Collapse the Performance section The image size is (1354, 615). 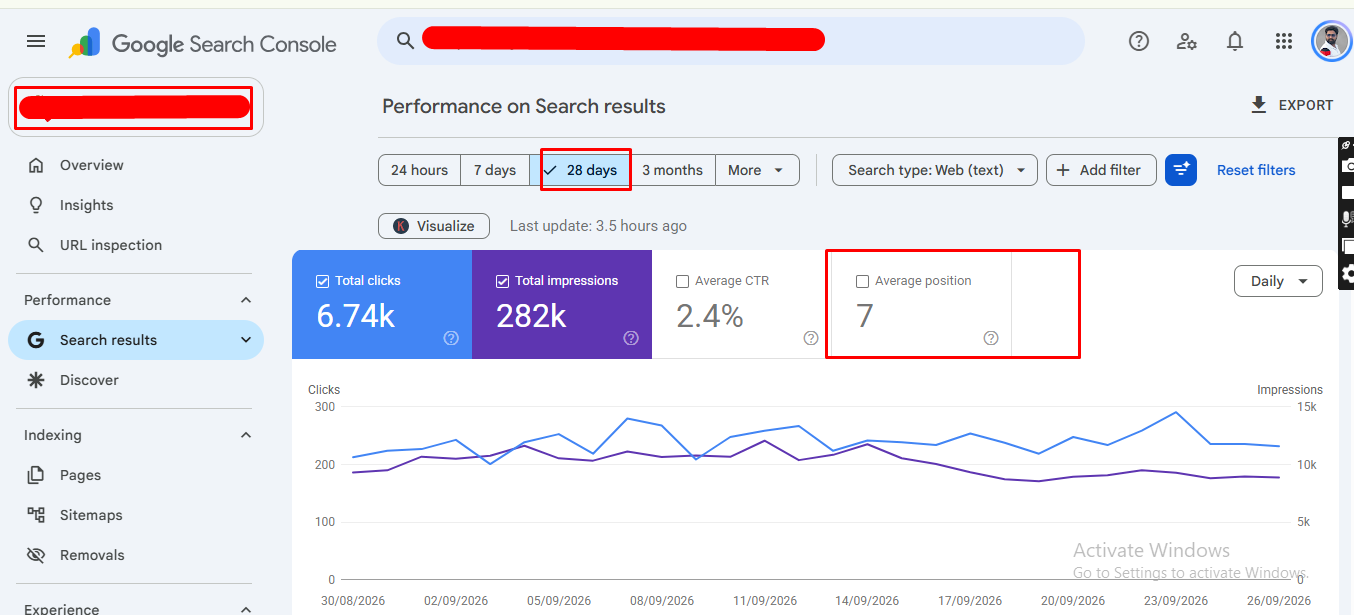(246, 300)
